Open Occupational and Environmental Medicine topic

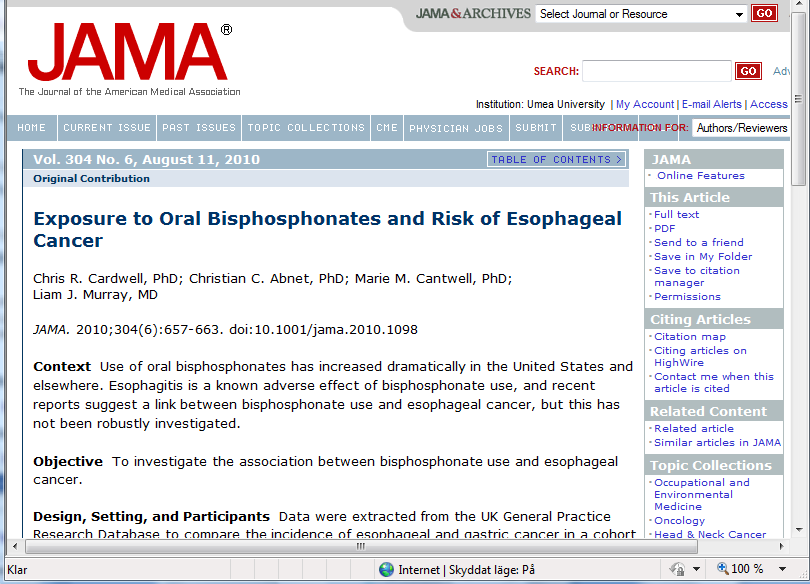point(702,494)
